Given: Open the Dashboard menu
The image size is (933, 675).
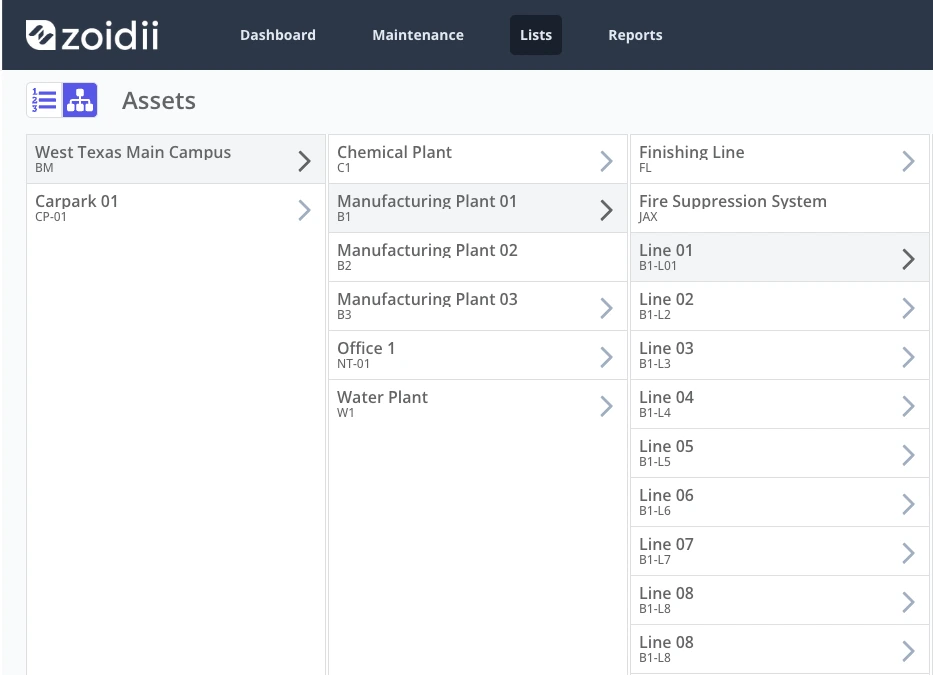Looking at the screenshot, I should 278,35.
